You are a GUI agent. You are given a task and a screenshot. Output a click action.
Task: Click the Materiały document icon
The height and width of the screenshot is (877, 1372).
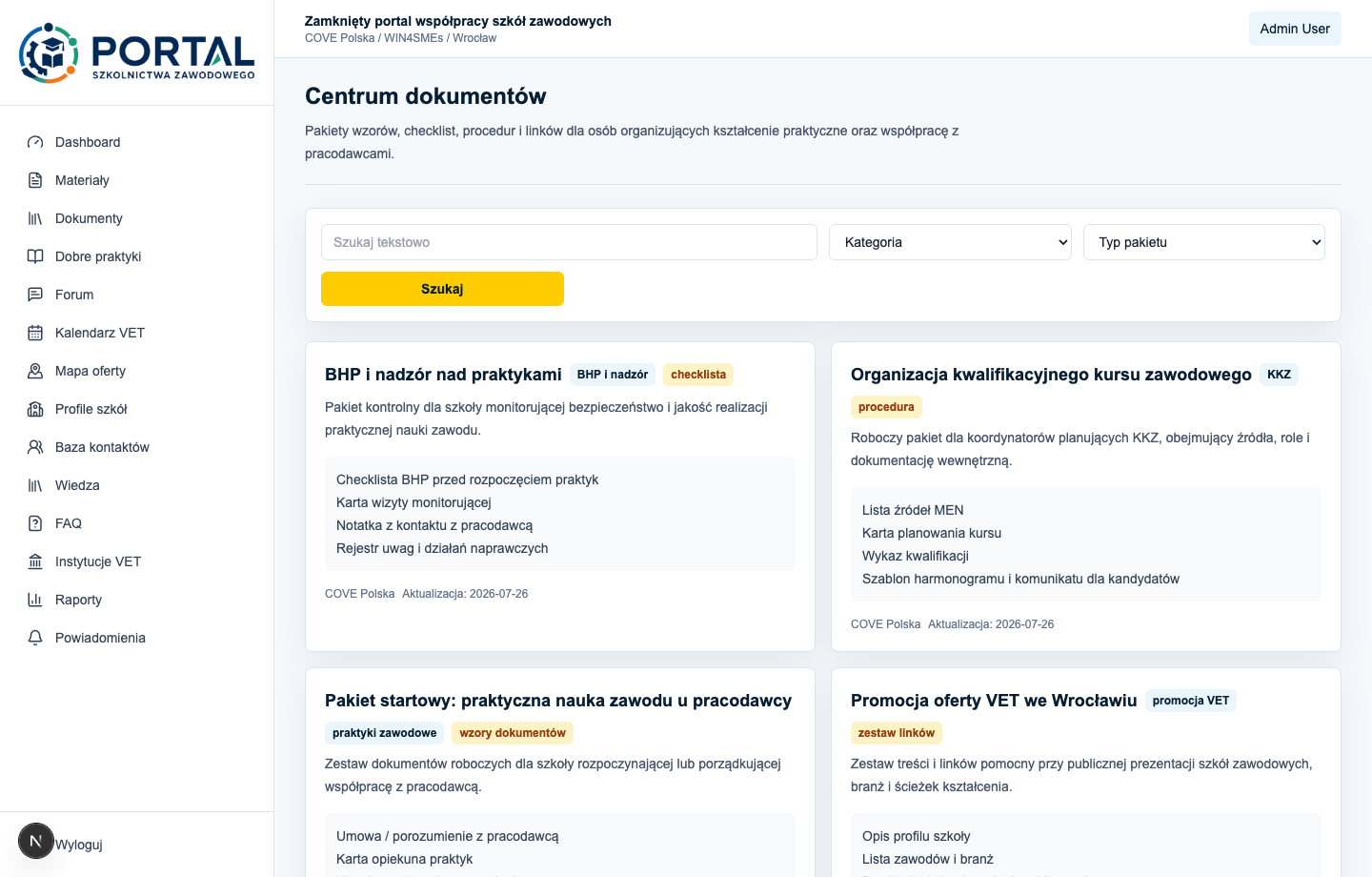tap(35, 180)
